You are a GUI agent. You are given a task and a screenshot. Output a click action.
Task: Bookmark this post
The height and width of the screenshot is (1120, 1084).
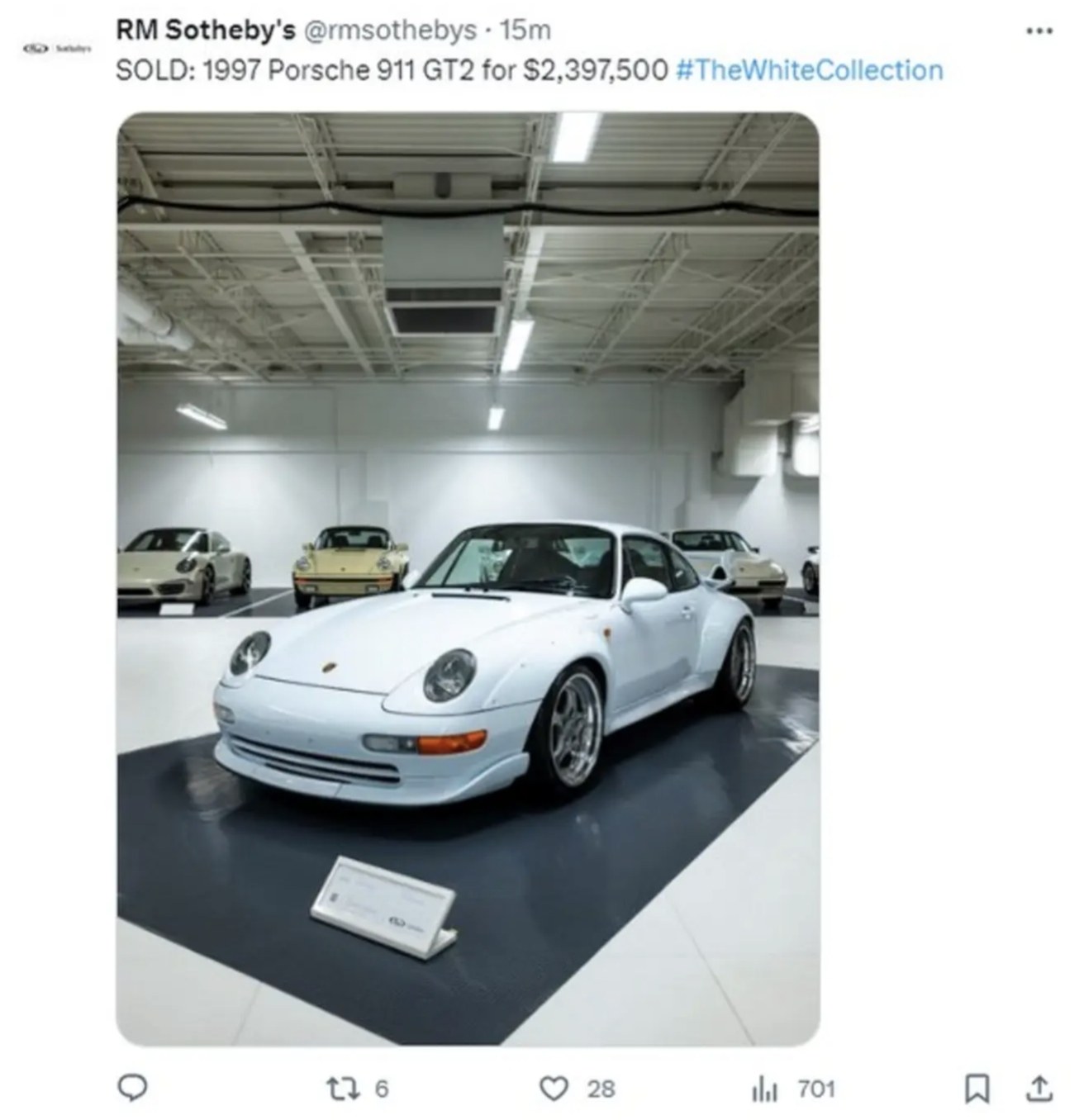coord(977,1089)
